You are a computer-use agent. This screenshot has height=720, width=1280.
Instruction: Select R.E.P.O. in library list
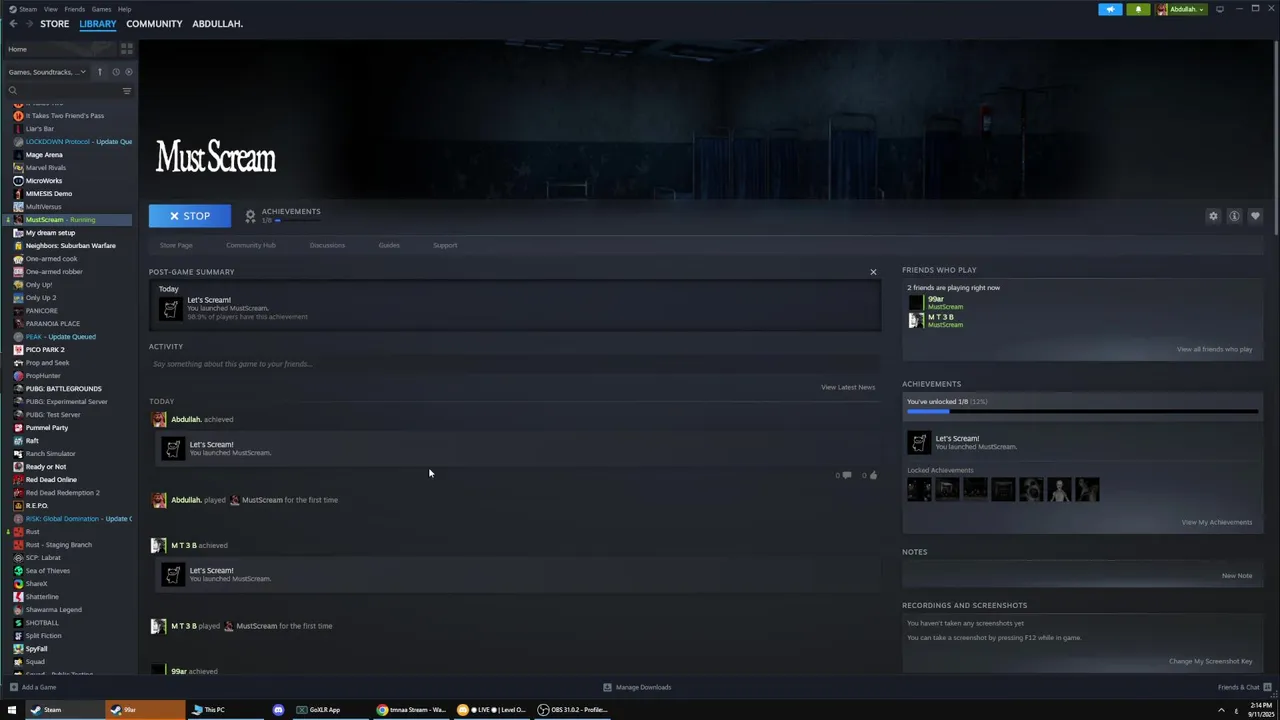pos(36,506)
